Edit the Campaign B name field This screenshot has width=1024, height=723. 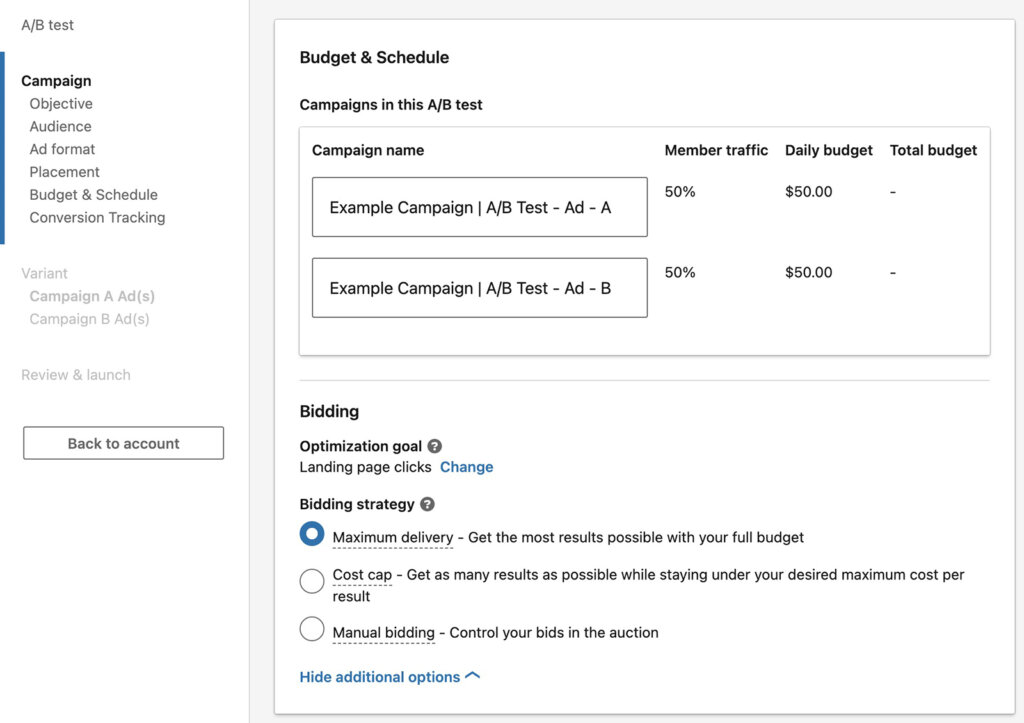click(x=479, y=287)
